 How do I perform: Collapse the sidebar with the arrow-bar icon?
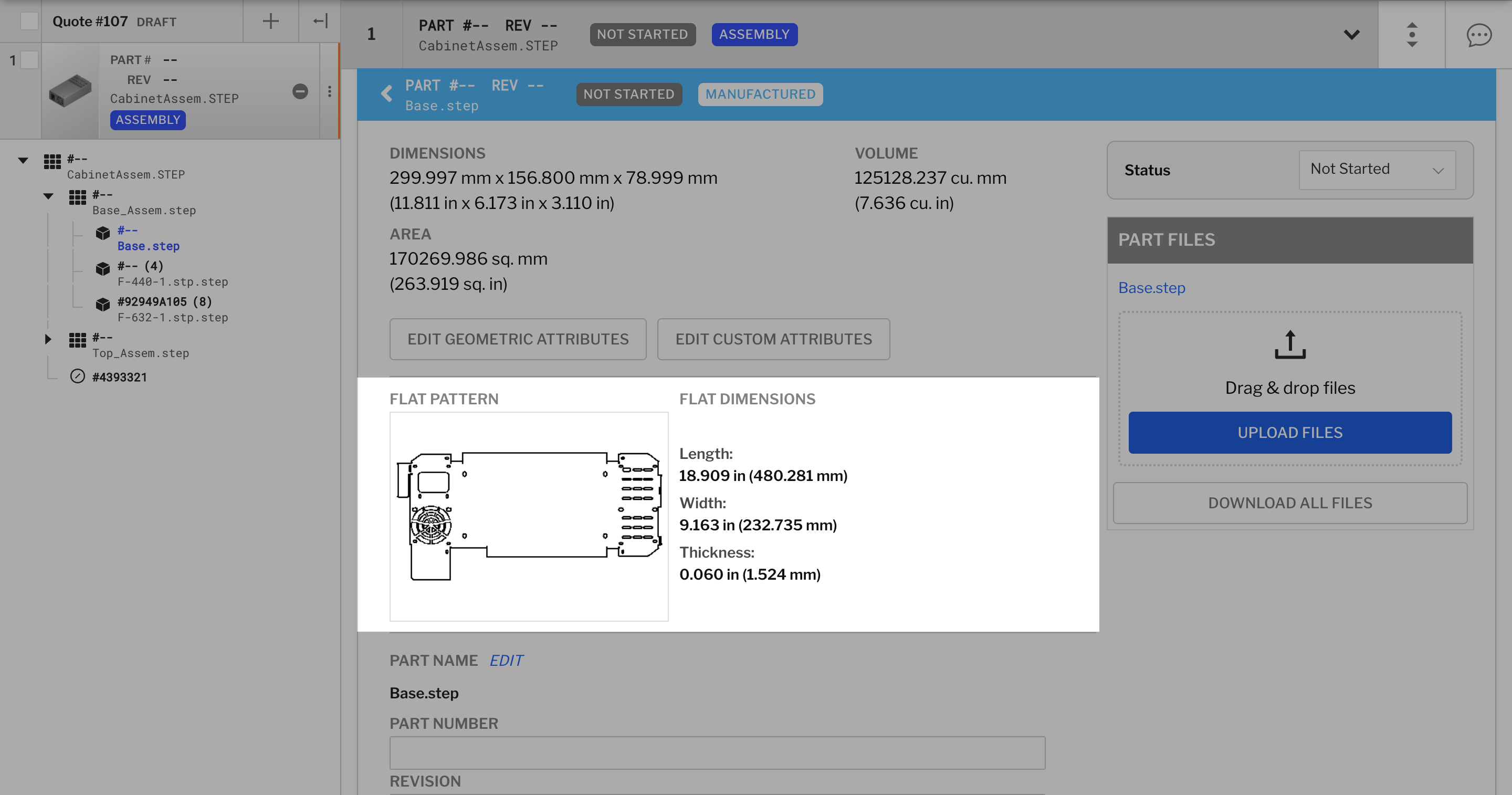point(320,22)
